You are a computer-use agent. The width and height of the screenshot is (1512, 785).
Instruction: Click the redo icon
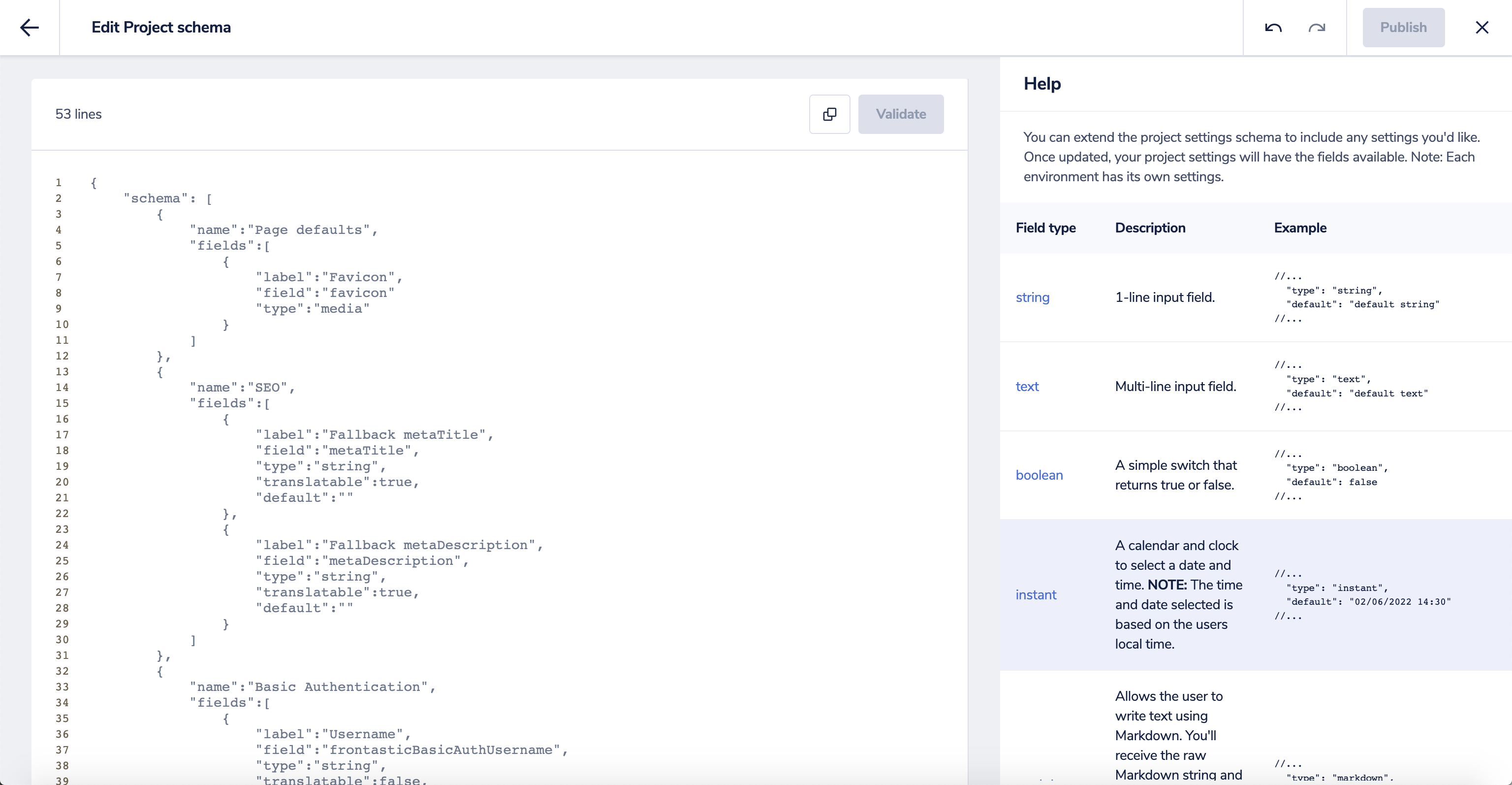click(1317, 28)
